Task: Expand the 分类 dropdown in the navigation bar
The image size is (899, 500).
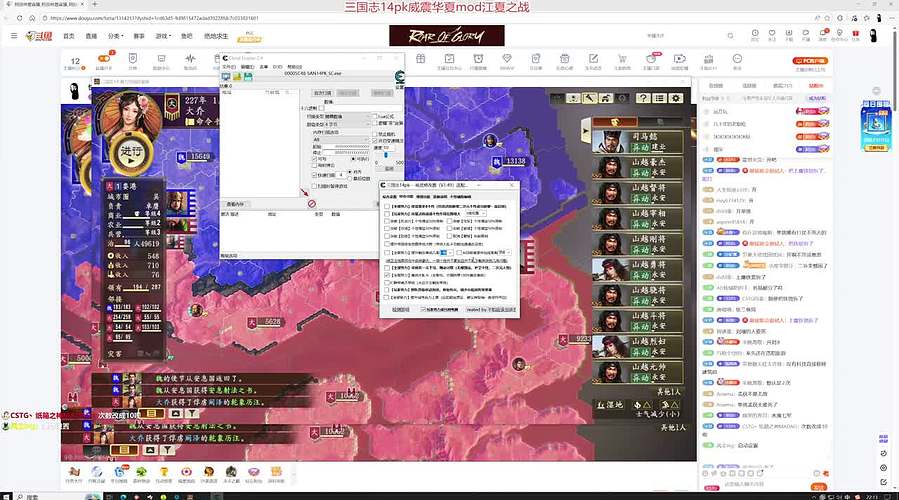Action: [115, 36]
